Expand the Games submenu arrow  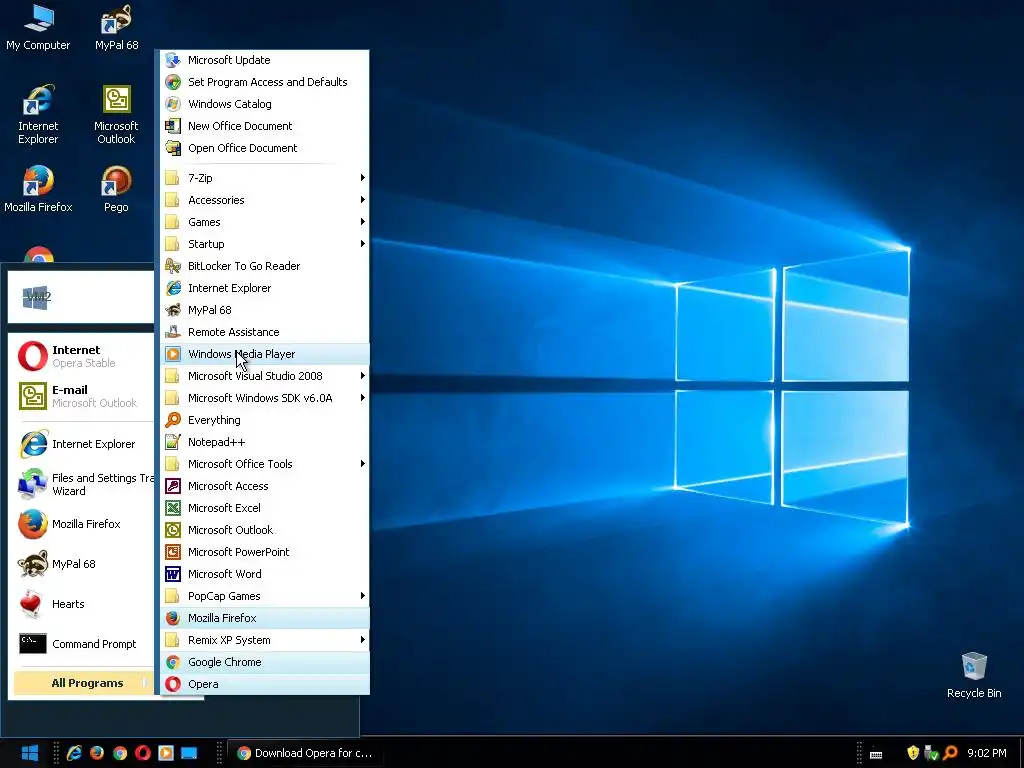click(x=362, y=222)
